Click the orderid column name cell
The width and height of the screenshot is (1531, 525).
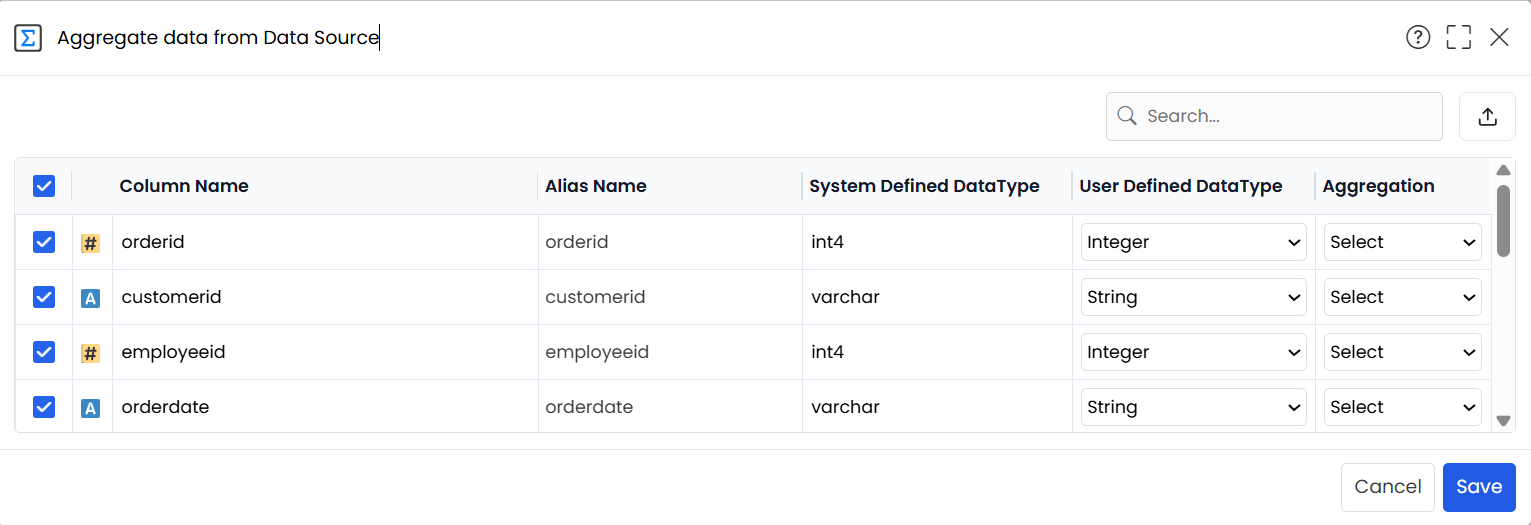[x=325, y=242]
